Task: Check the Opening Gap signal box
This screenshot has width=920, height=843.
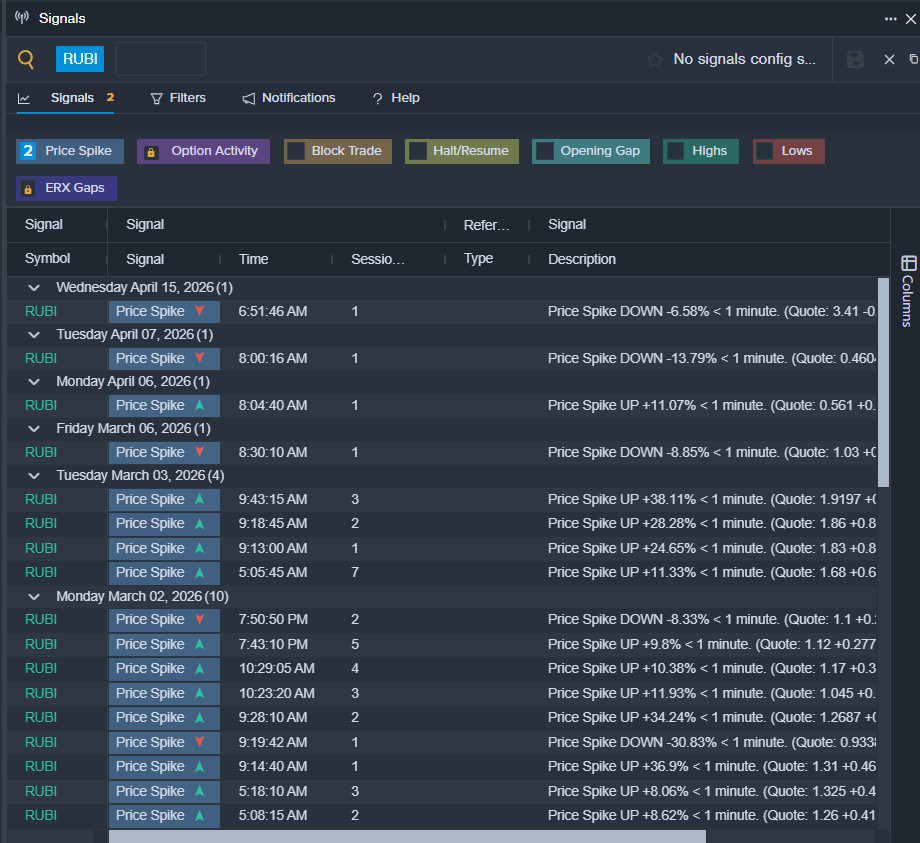Action: tap(545, 151)
